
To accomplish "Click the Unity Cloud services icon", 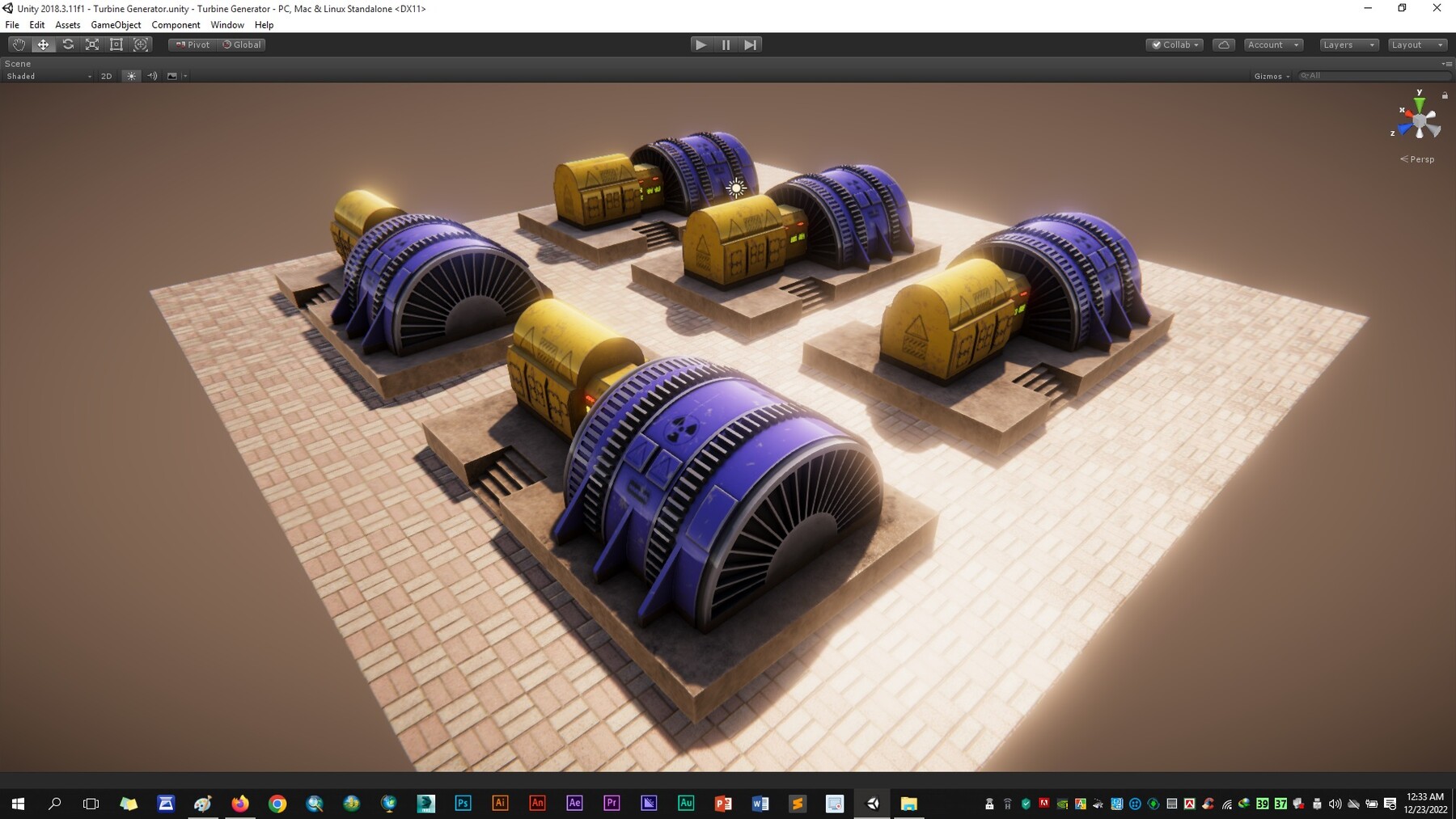I will tap(1224, 44).
